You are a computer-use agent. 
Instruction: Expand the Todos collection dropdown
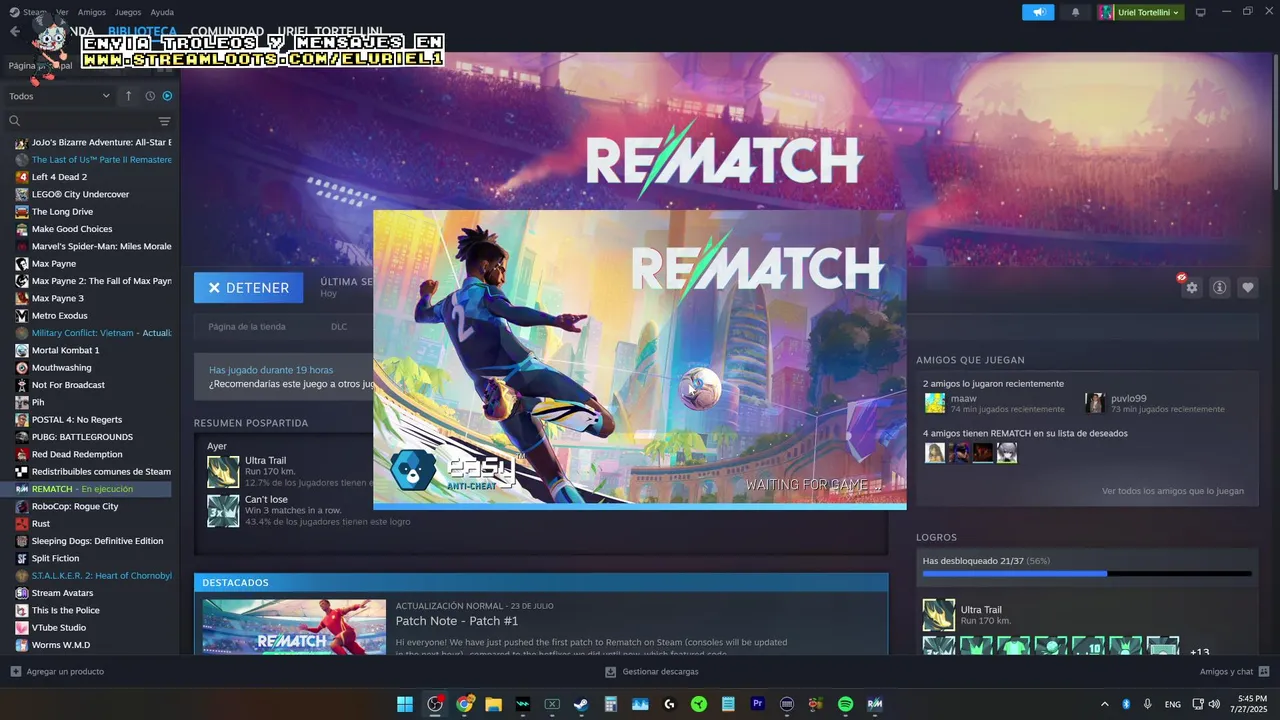(x=59, y=96)
